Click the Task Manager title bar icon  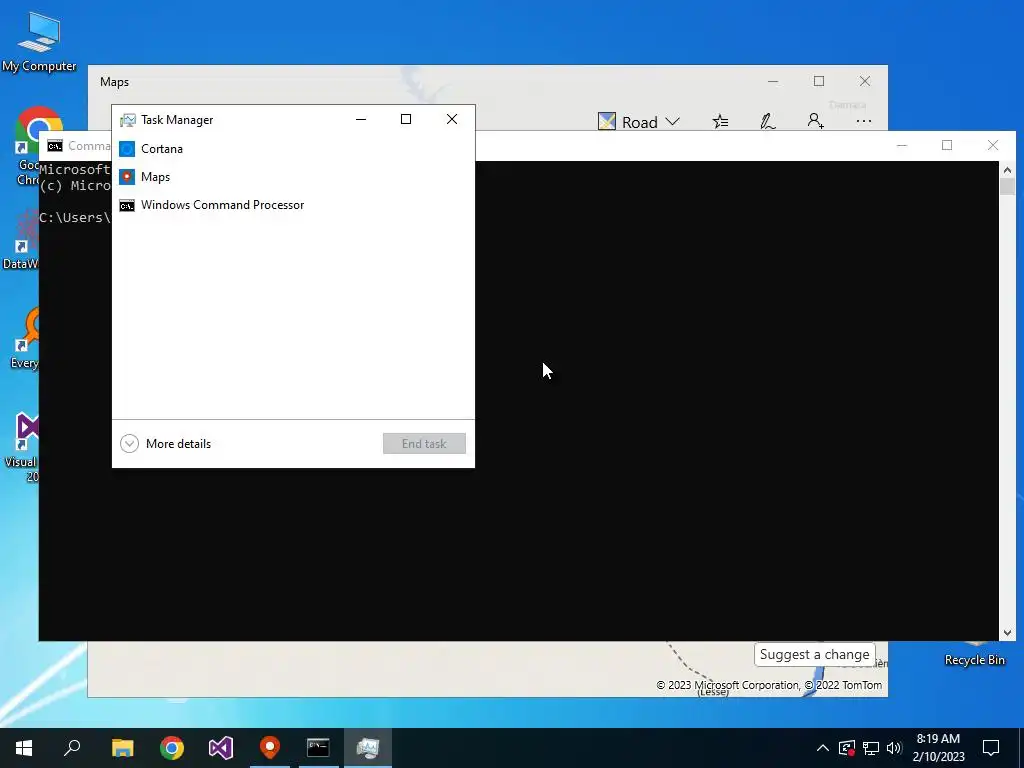coord(128,120)
